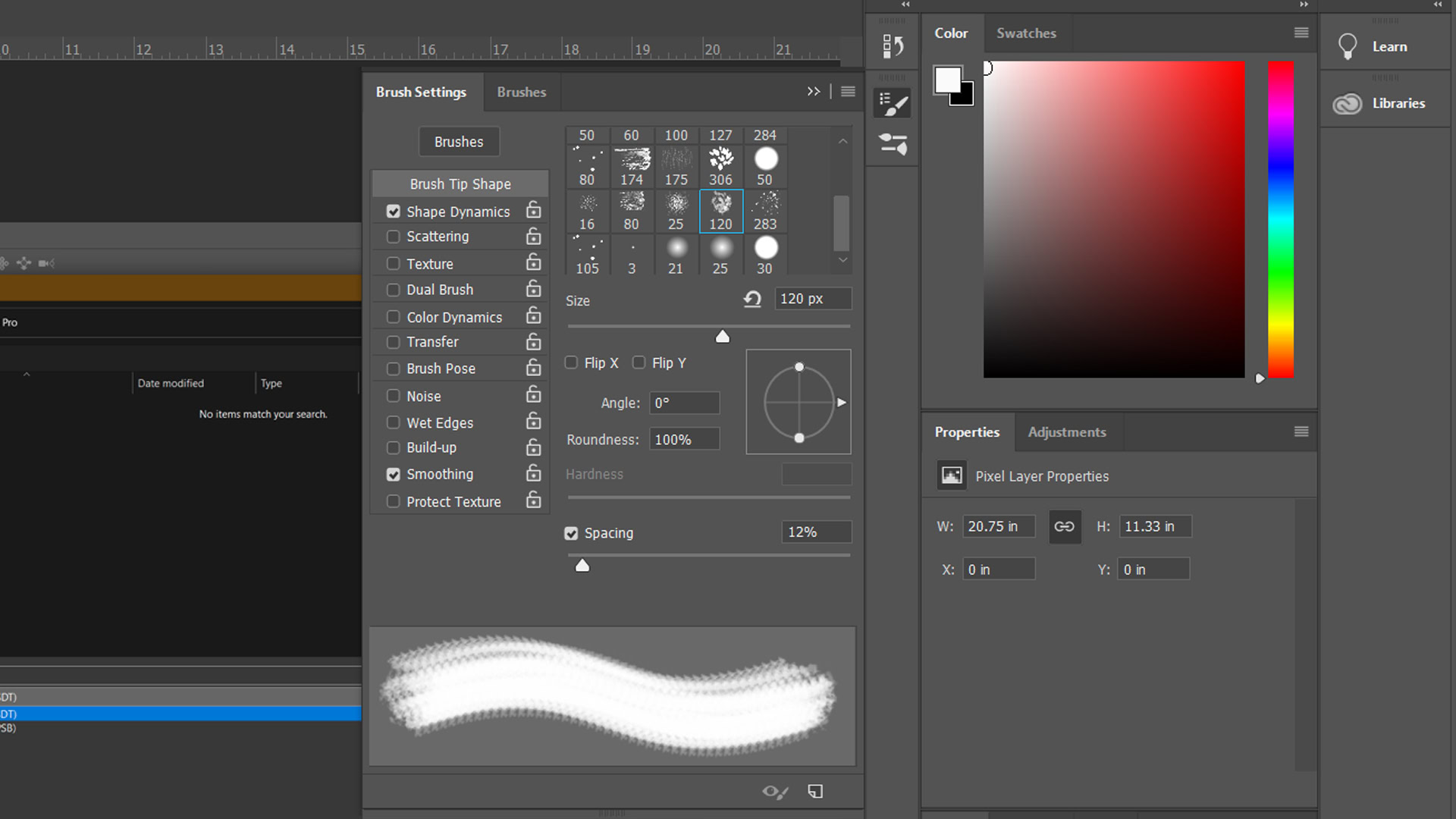The height and width of the screenshot is (819, 1456).
Task: Select Brush Tip Shape section
Action: (x=460, y=184)
